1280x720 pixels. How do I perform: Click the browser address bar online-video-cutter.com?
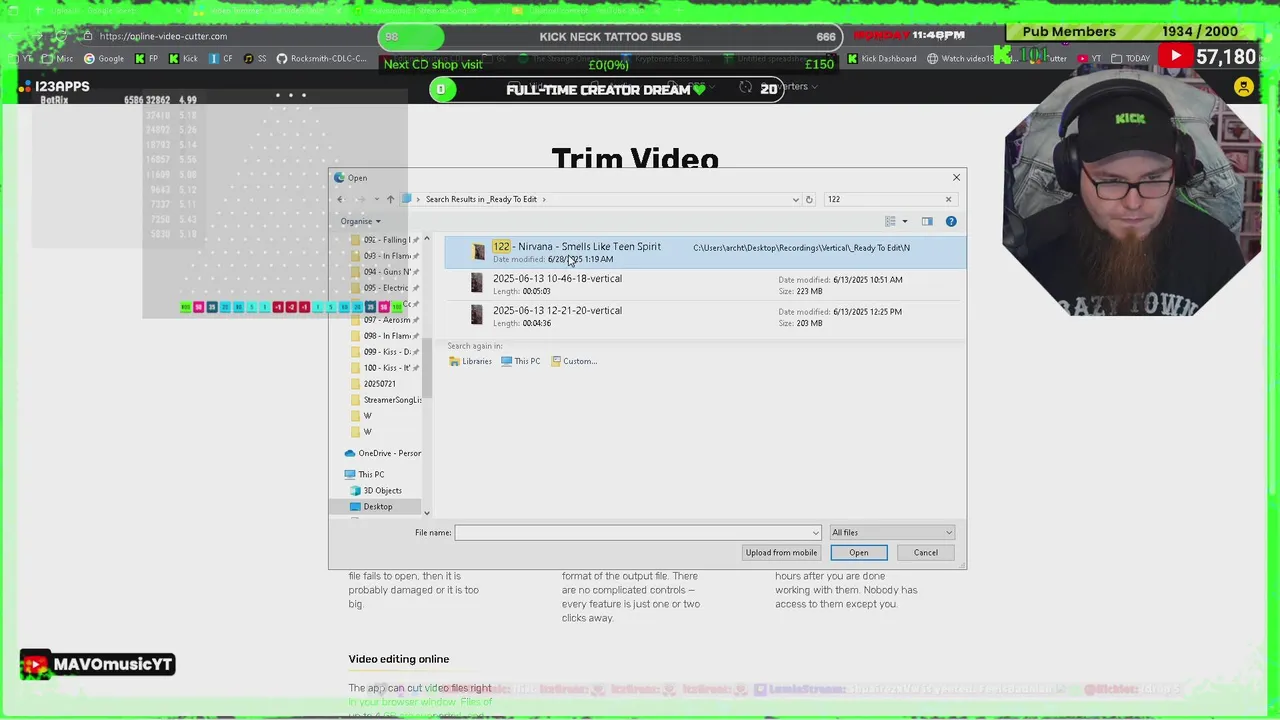230,36
